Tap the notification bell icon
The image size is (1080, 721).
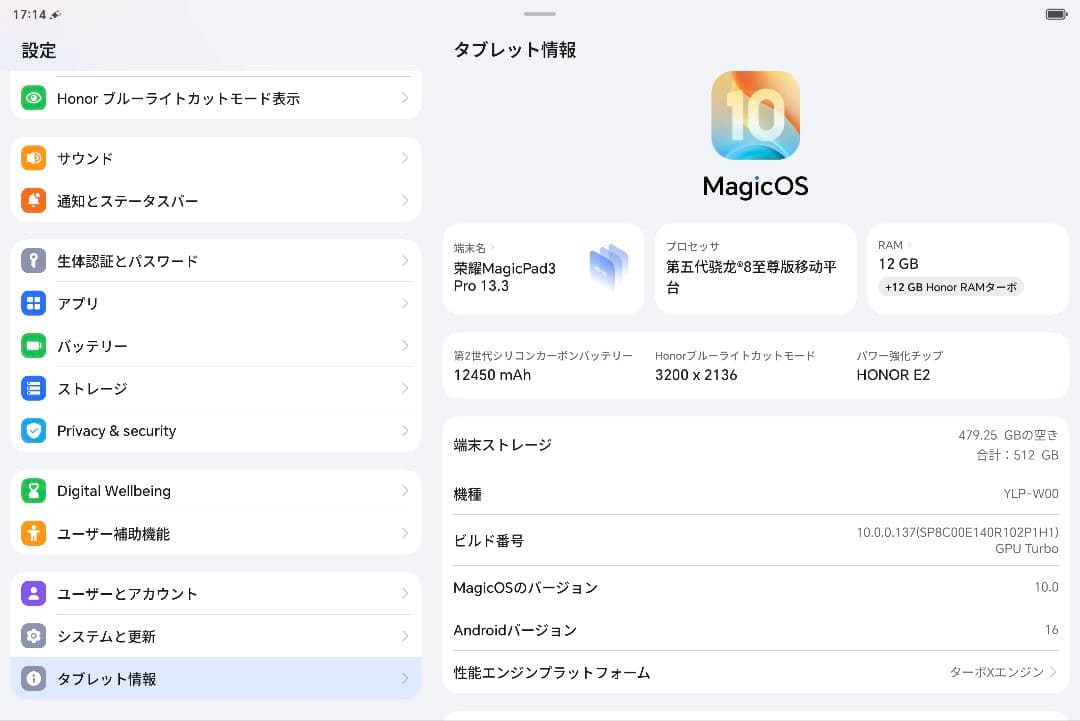[33, 200]
